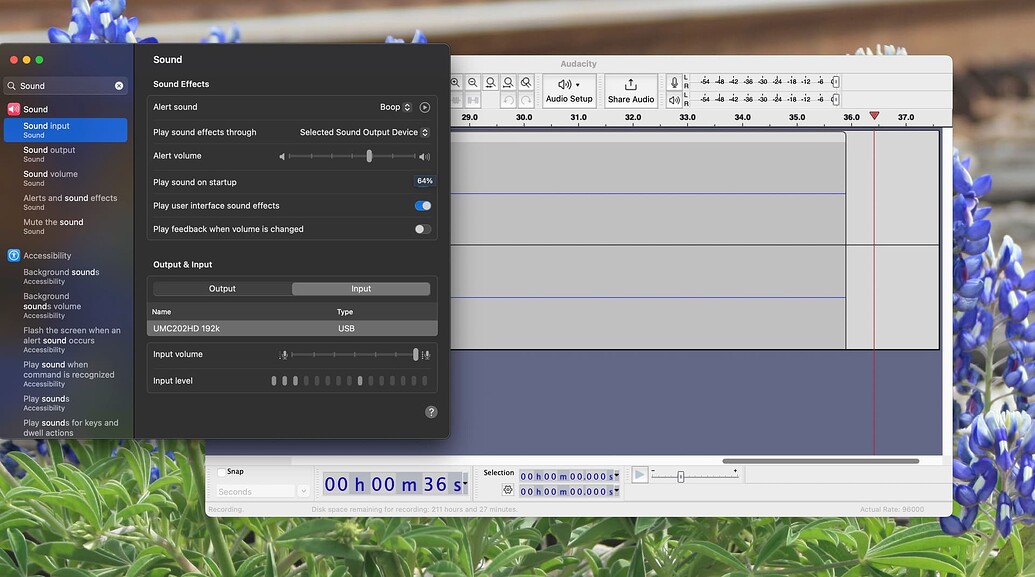The width and height of the screenshot is (1035, 577).
Task: Click the Share Audio button
Action: 630,91
